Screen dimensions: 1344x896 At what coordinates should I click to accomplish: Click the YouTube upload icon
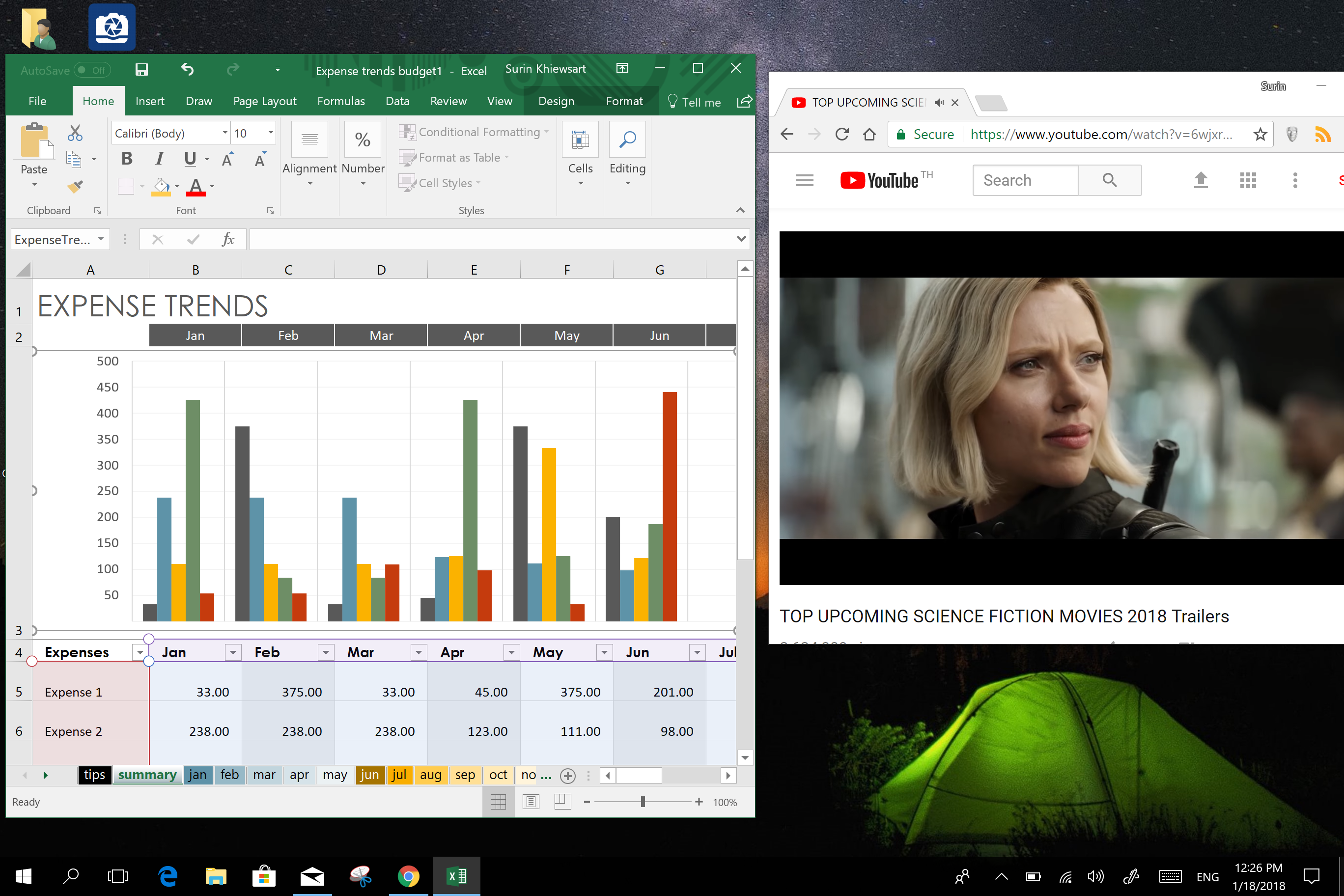click(x=1201, y=180)
